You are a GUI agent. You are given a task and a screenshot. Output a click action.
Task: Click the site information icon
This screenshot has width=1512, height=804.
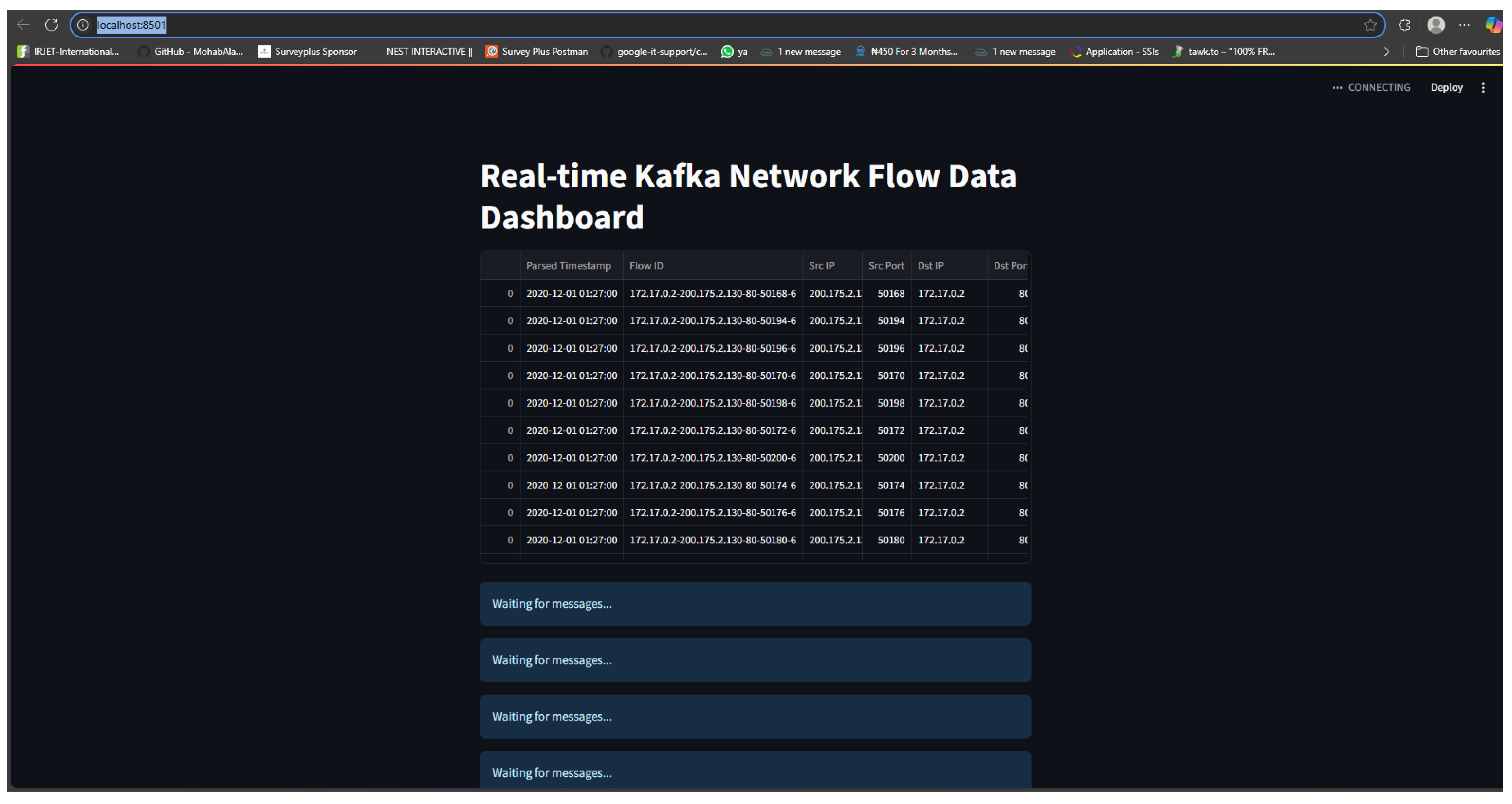83,25
